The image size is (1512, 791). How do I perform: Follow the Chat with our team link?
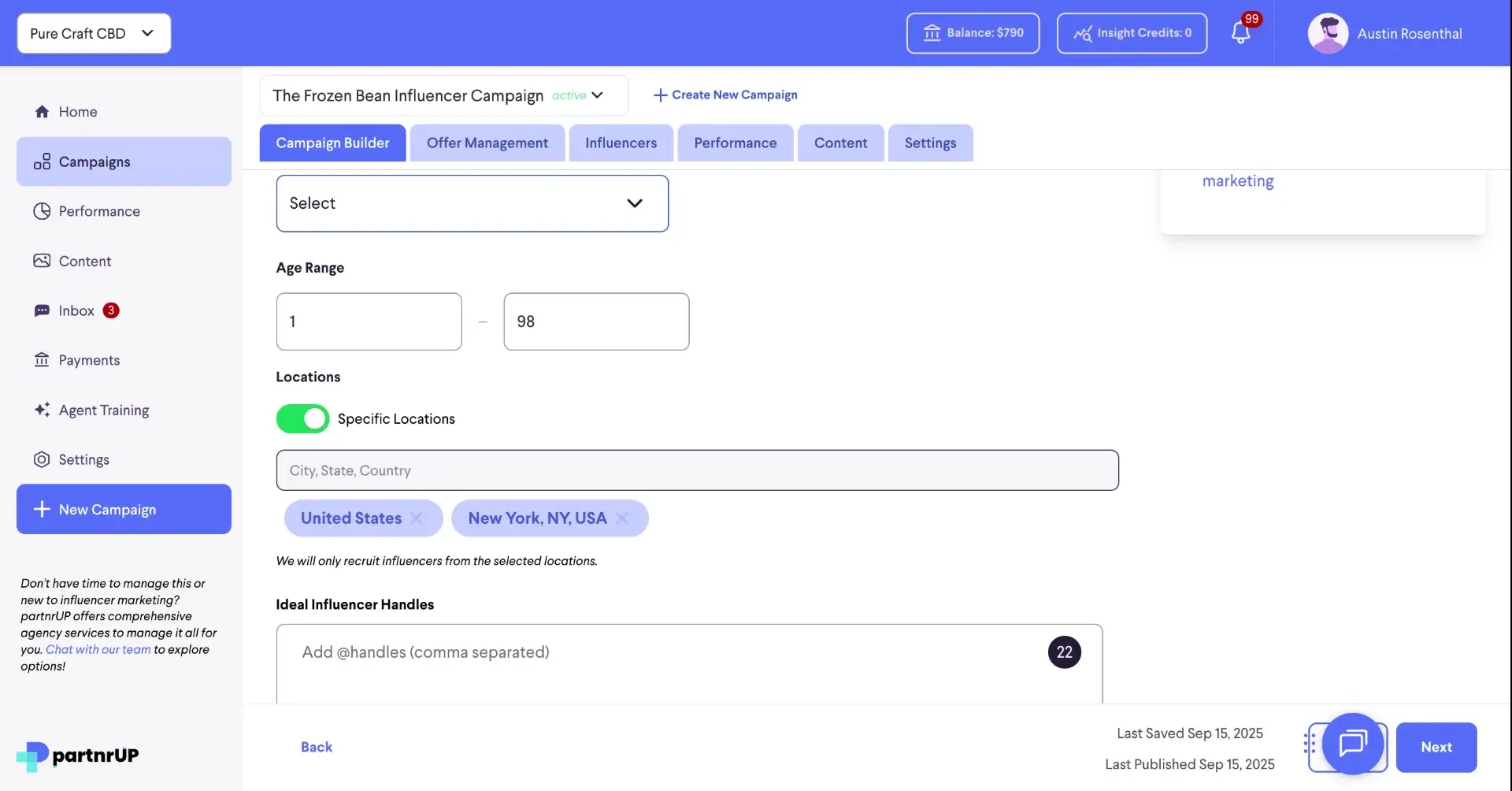coord(97,649)
